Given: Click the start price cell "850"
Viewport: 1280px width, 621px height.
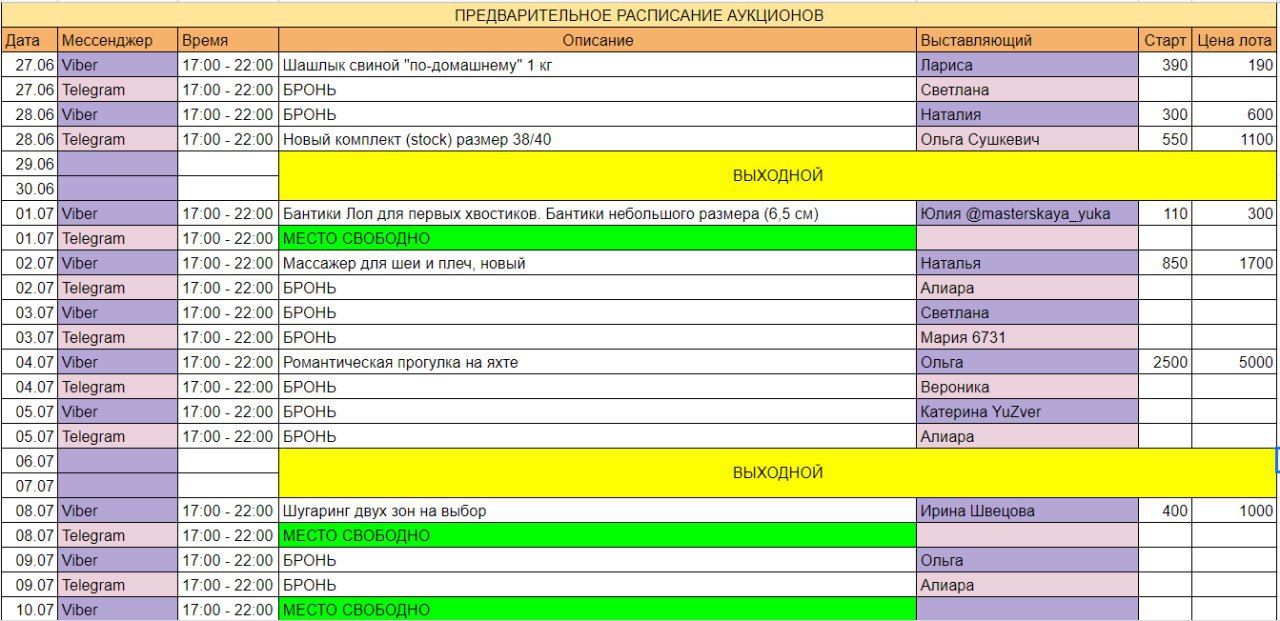Looking at the screenshot, I should click(1166, 263).
